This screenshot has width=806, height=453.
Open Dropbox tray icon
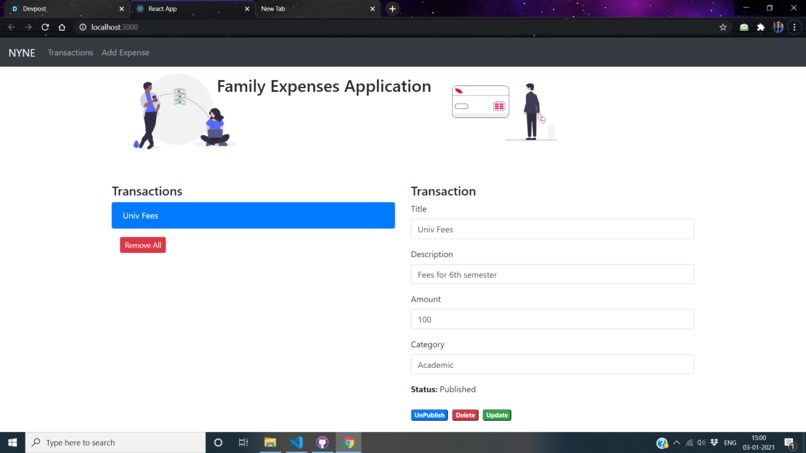(x=714, y=442)
